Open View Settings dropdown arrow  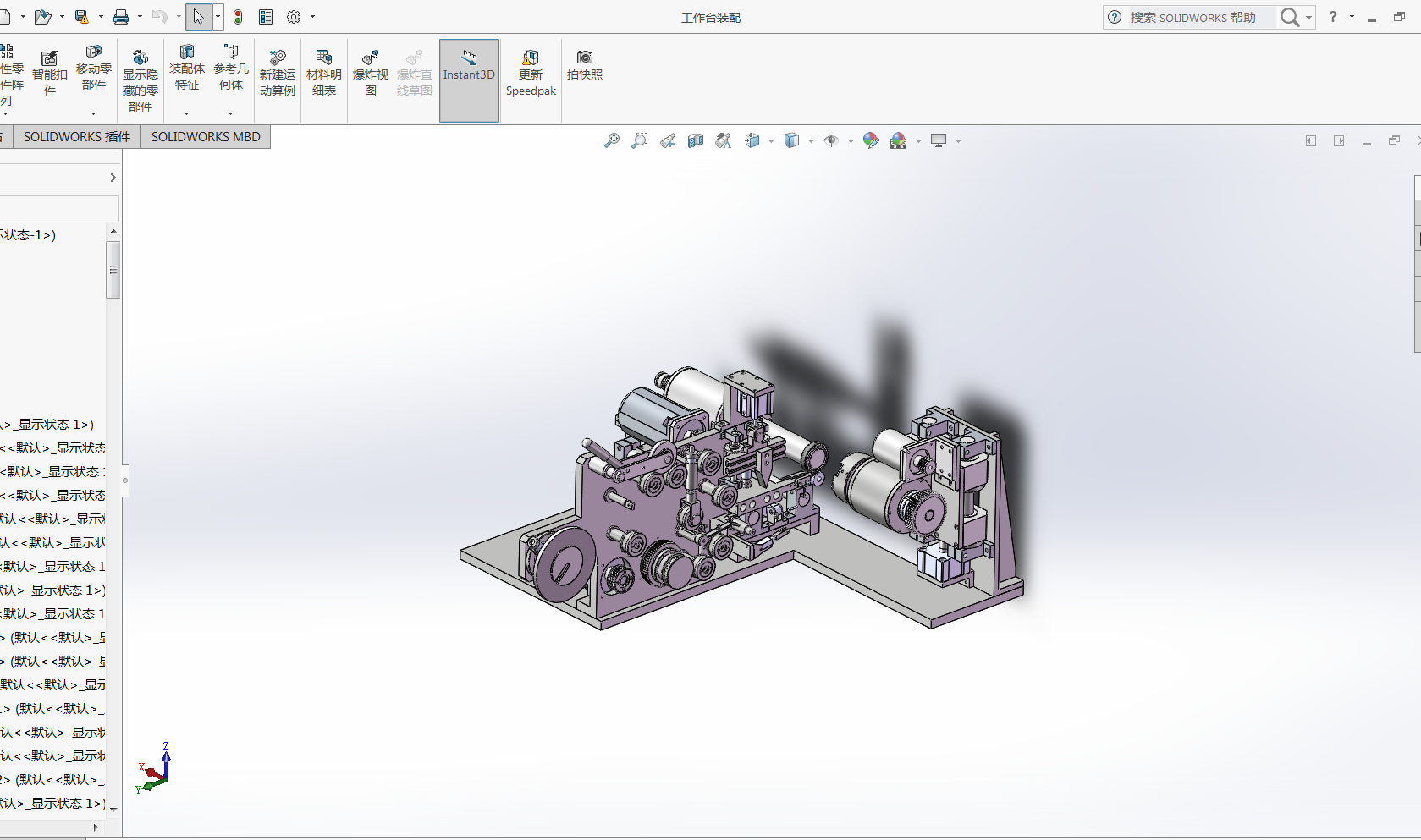coord(958,141)
